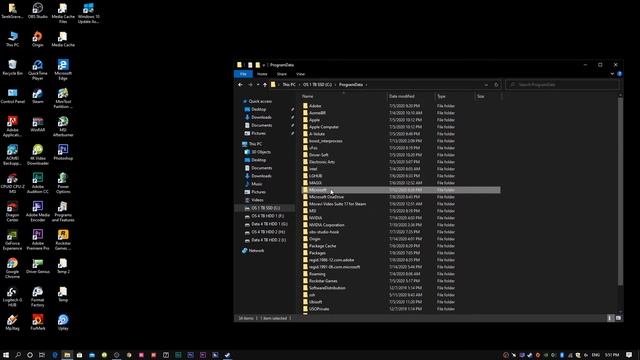Select Rockstar Games desktop shortcut

point(63,240)
